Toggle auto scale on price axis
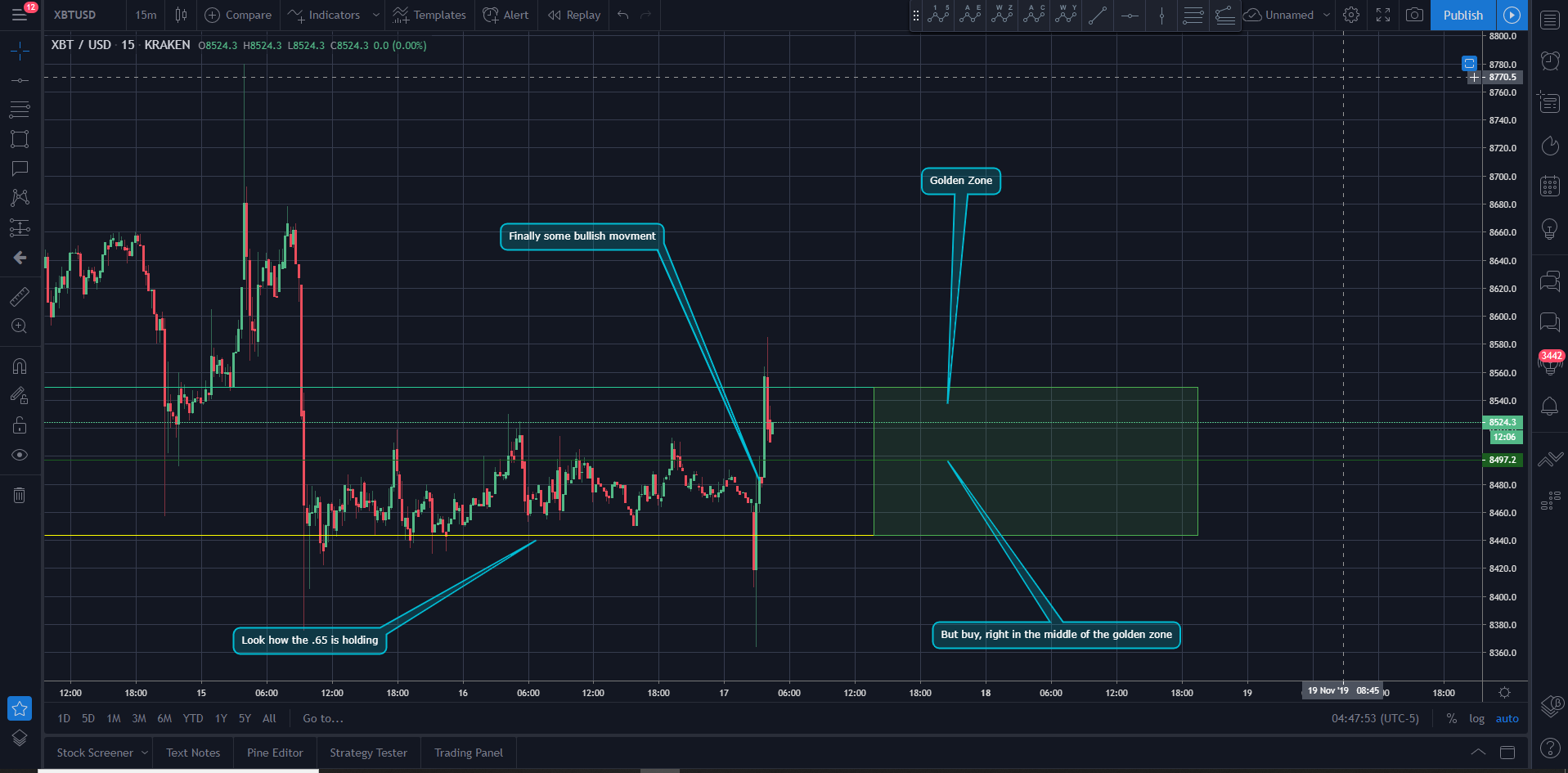 coord(1507,718)
